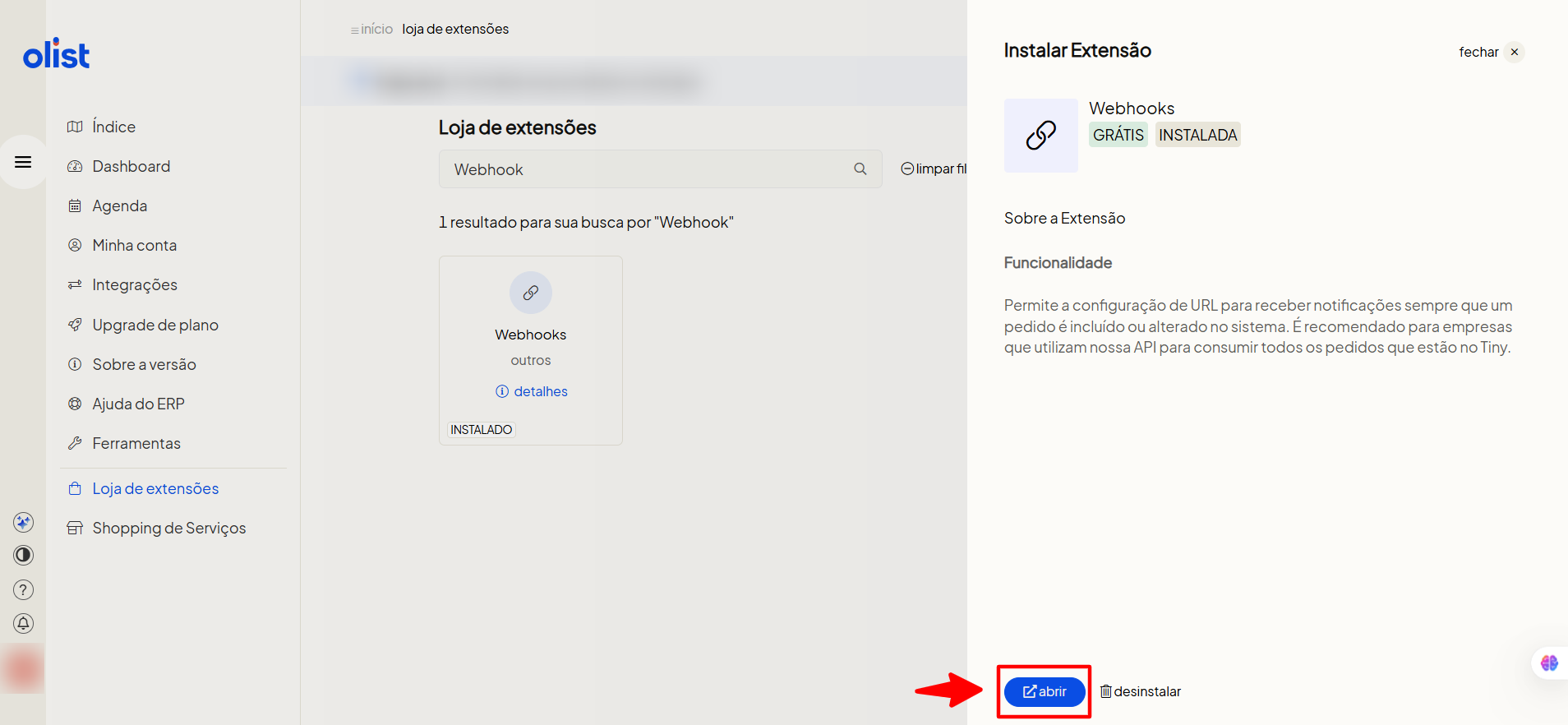Open Shopping de Serviços
The image size is (1568, 725).
168,528
